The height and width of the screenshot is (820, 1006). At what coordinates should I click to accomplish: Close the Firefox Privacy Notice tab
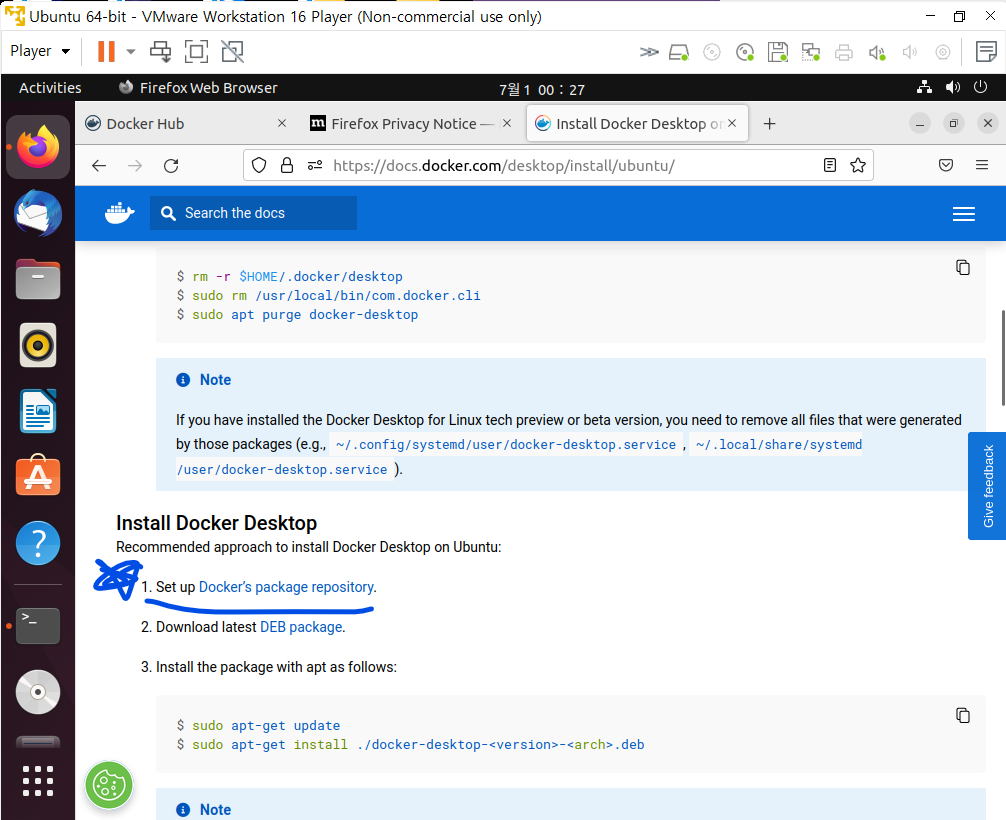[507, 123]
